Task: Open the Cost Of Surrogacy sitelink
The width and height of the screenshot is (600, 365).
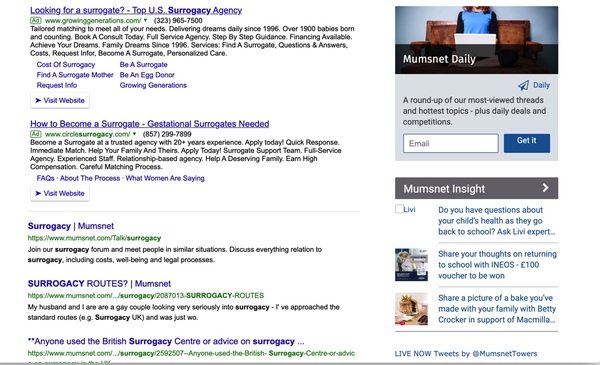Action: coord(66,65)
